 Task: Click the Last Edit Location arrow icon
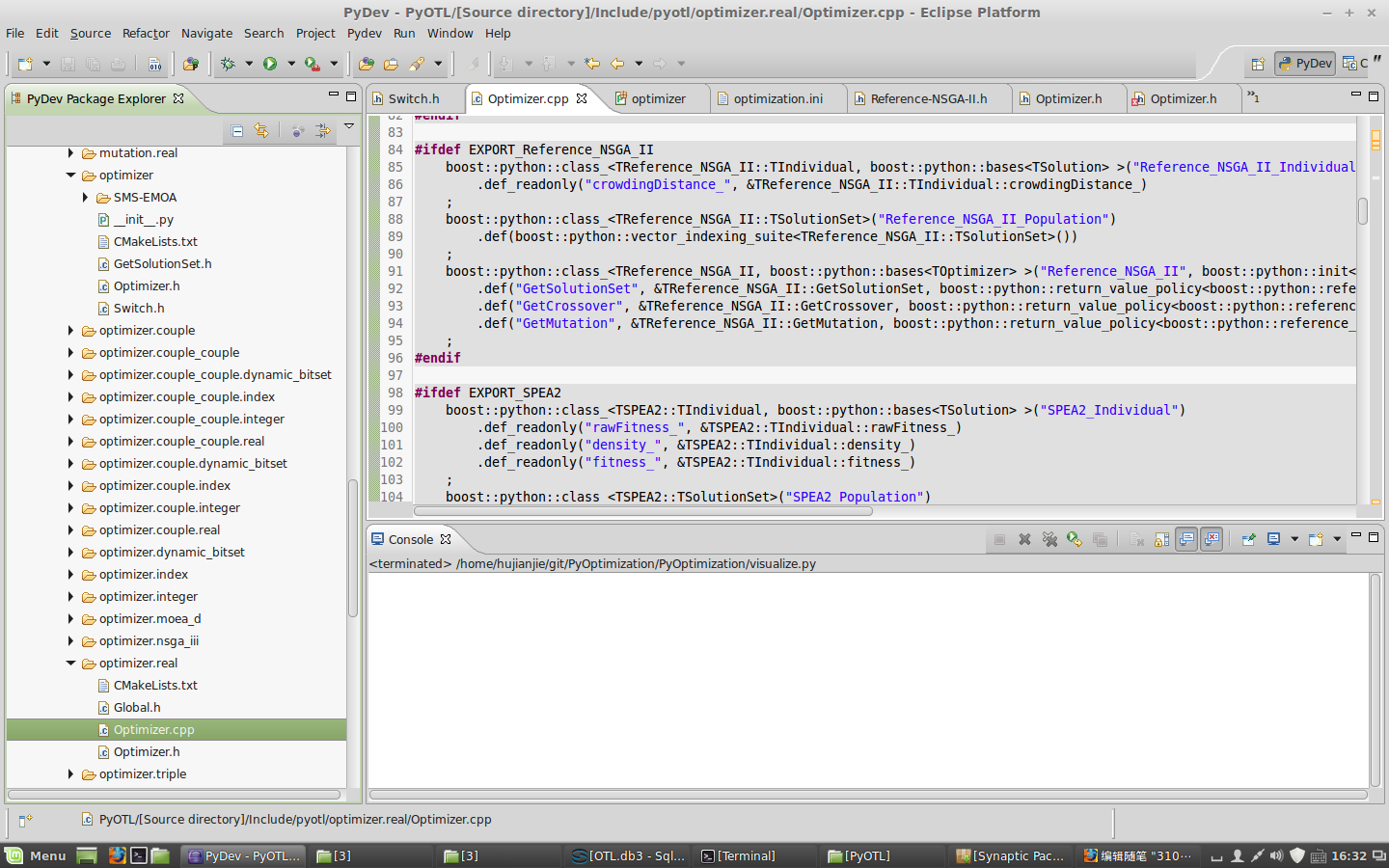(592, 64)
